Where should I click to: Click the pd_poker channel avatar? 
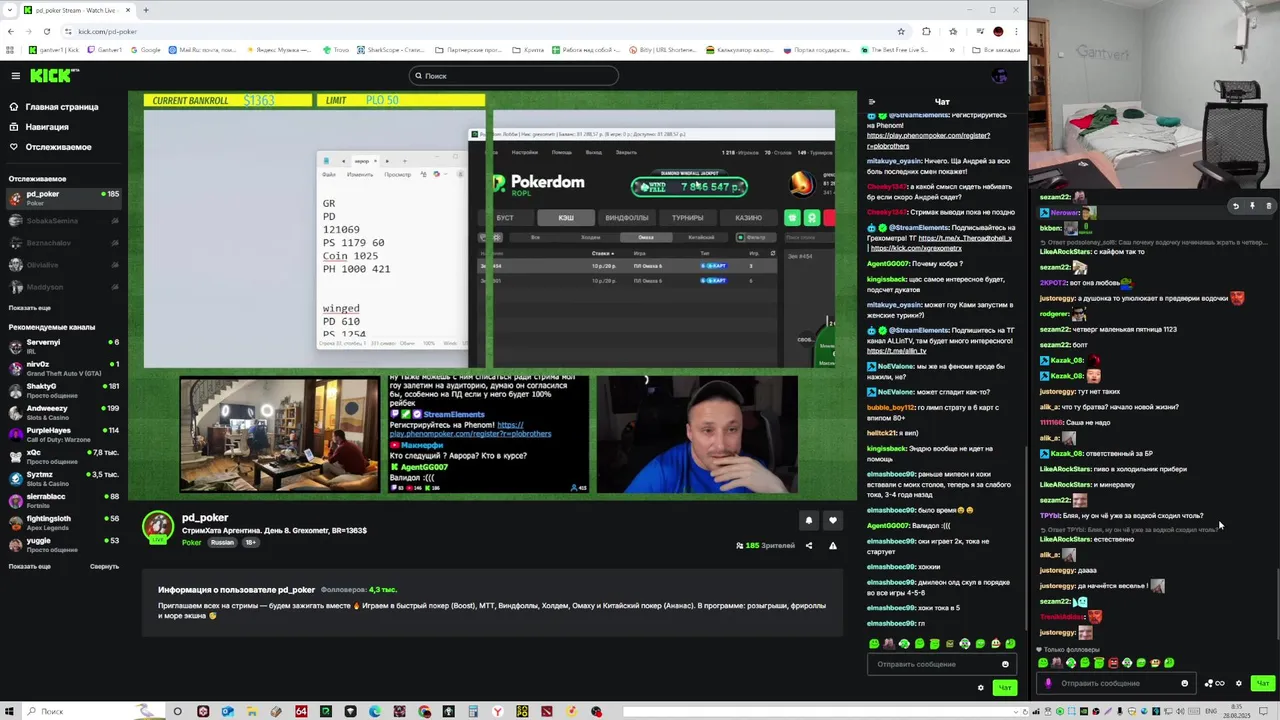pyautogui.click(x=158, y=526)
